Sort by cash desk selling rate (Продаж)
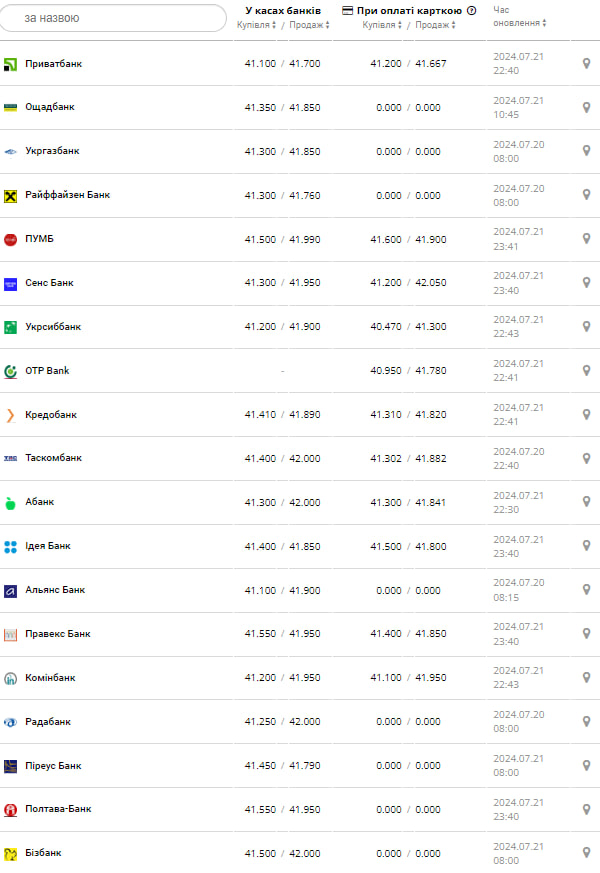 click(307, 25)
